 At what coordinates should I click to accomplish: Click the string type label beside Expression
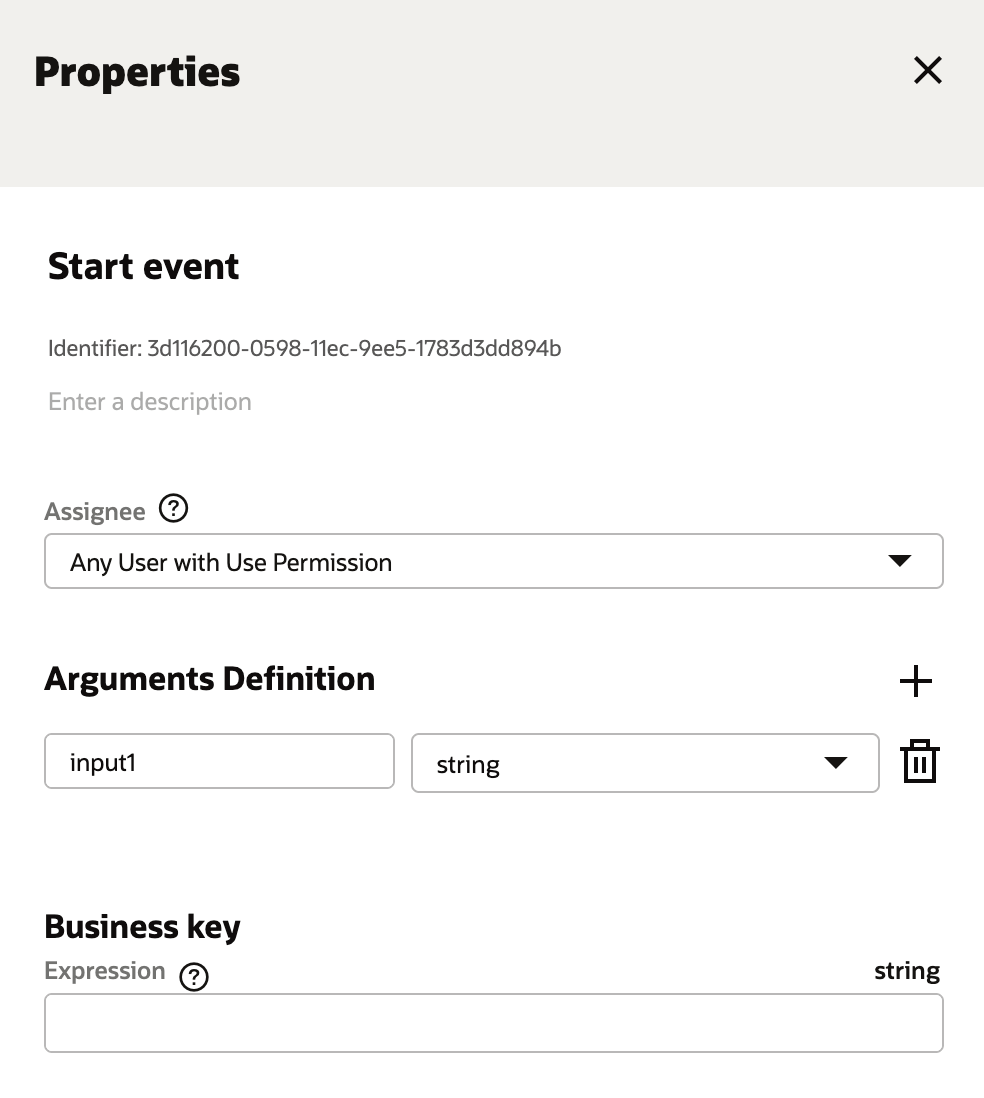coord(907,970)
